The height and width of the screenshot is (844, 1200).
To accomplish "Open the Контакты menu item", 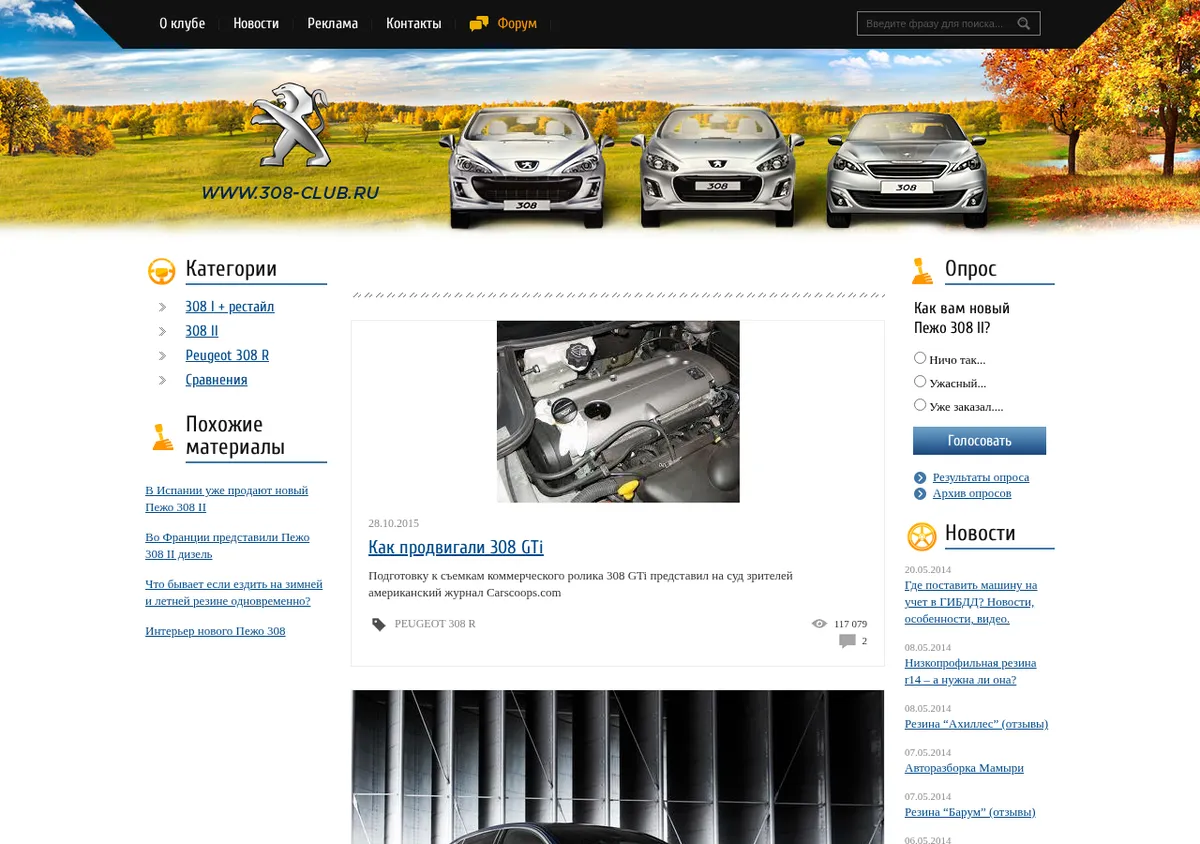I will pos(413,24).
